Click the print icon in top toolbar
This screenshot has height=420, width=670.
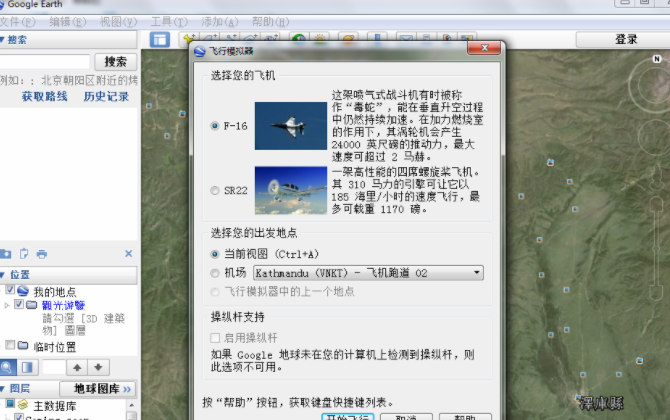(x=426, y=38)
